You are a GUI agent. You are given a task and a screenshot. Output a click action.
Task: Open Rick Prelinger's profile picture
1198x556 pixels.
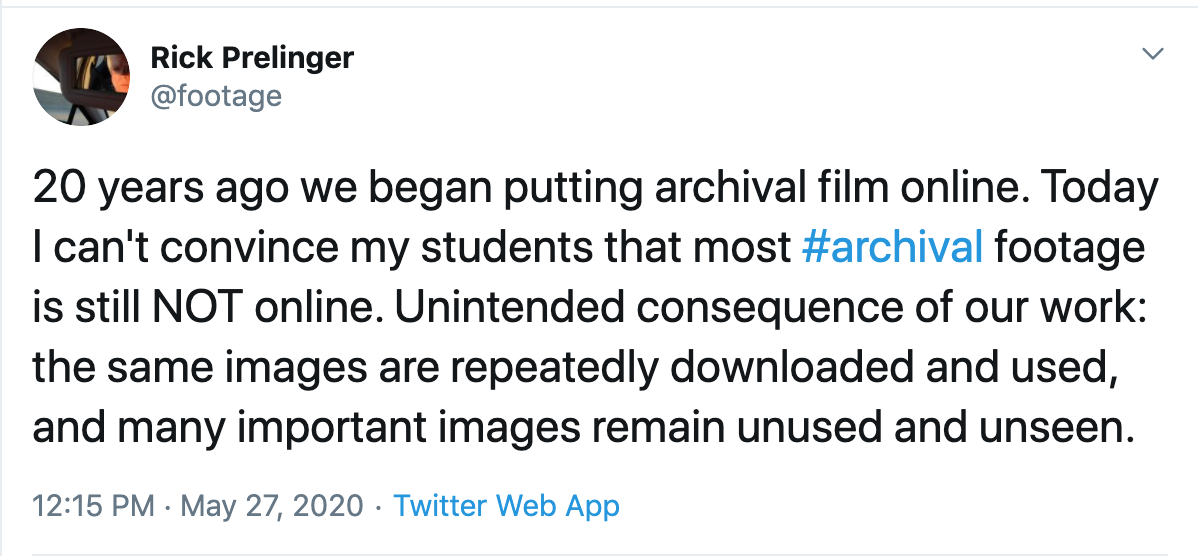coord(81,76)
